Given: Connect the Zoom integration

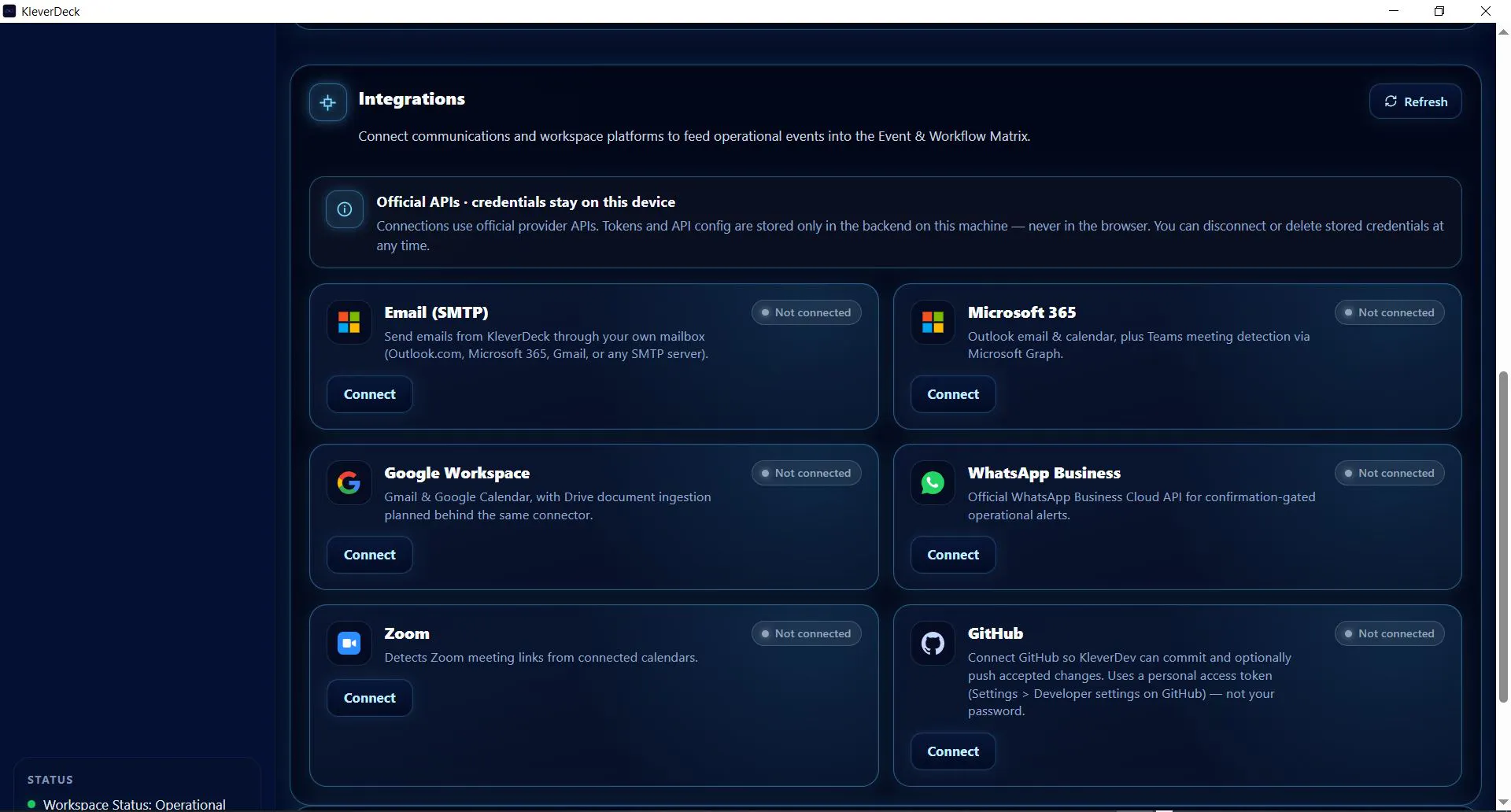Looking at the screenshot, I should tap(370, 698).
